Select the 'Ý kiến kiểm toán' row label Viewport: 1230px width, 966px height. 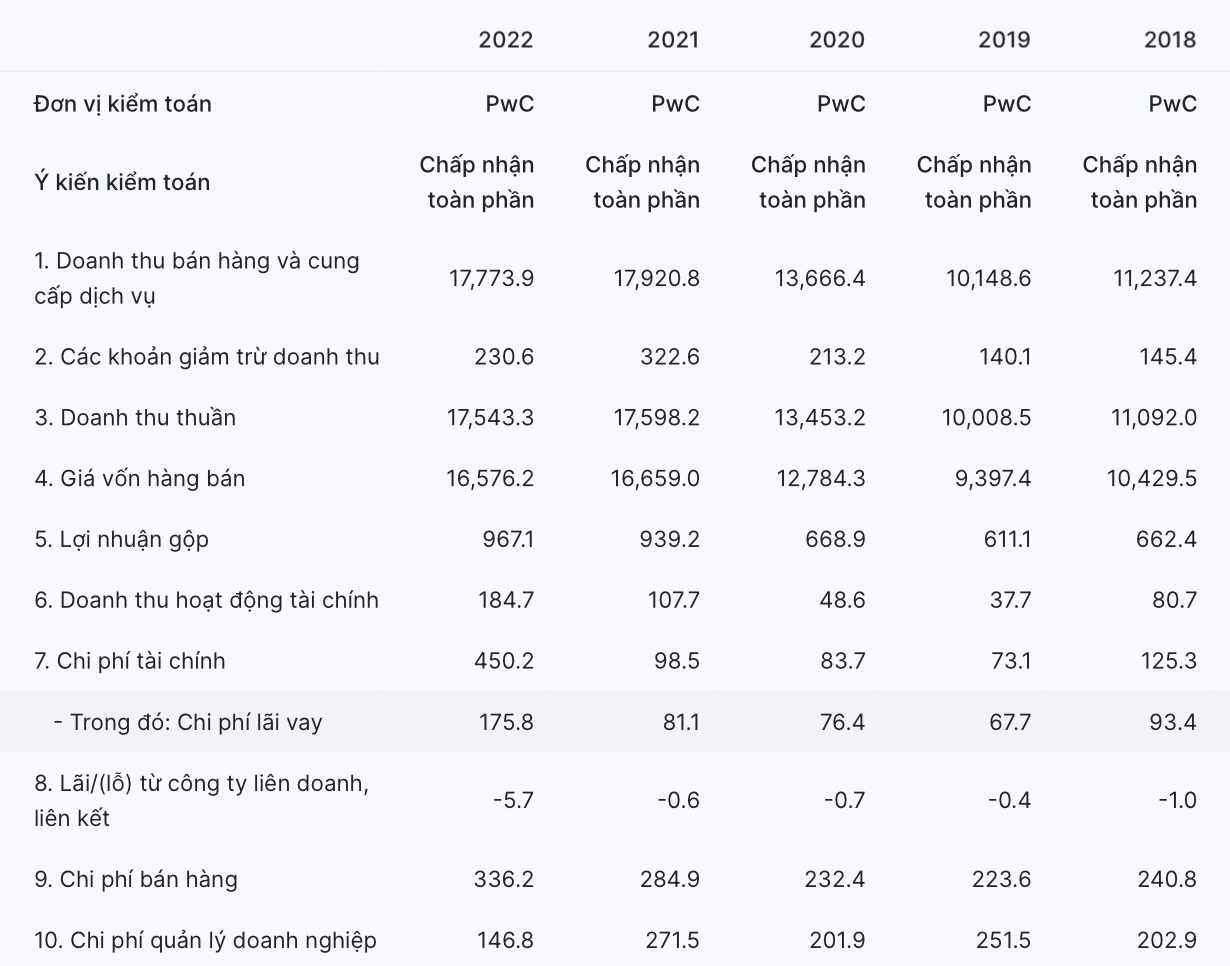(x=121, y=182)
